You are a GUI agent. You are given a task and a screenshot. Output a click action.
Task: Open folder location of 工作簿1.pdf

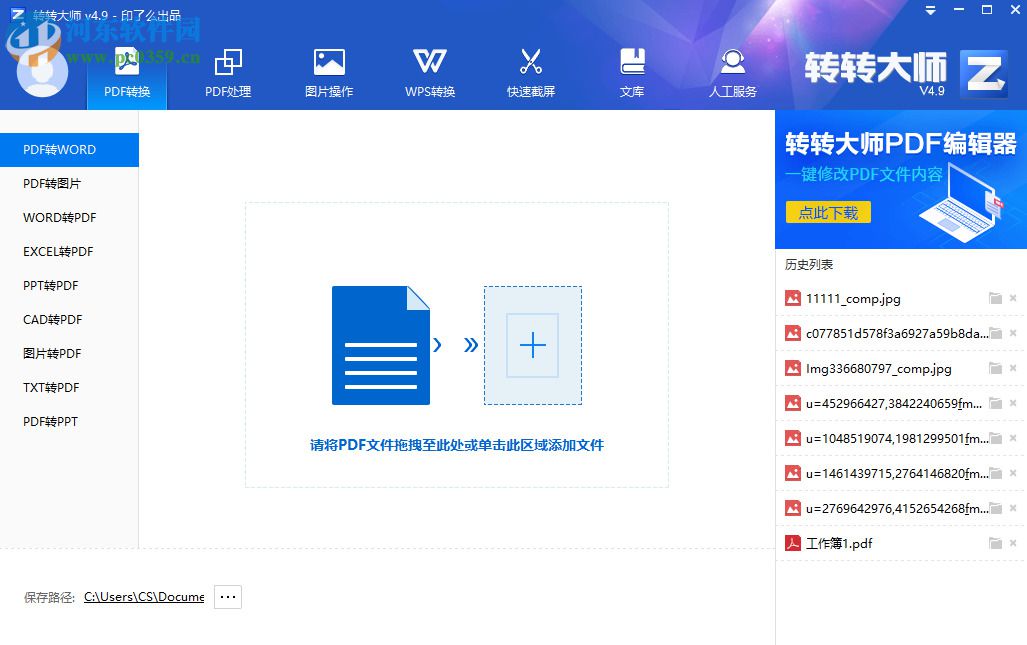click(x=996, y=543)
